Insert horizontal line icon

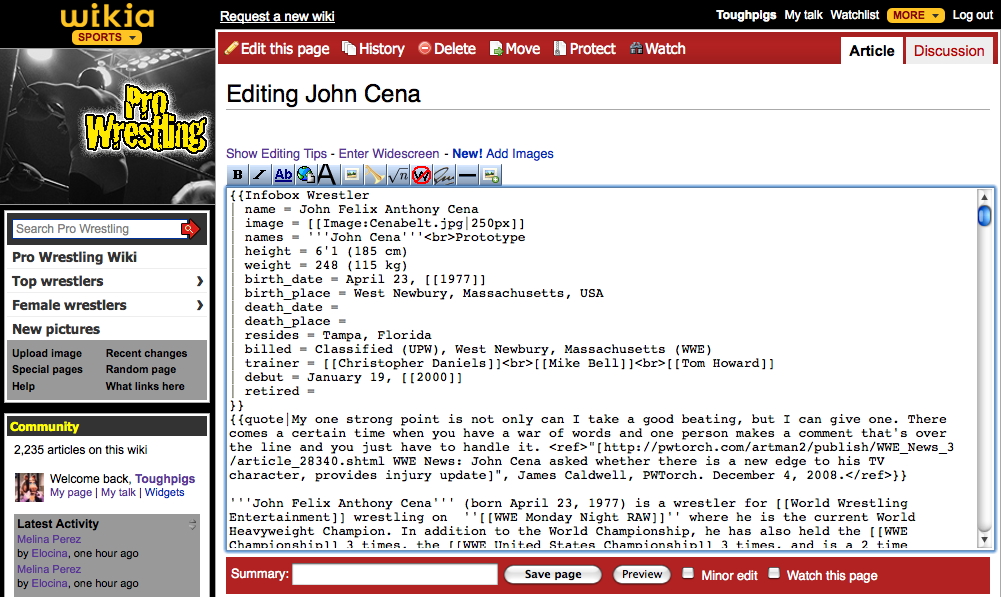click(467, 174)
